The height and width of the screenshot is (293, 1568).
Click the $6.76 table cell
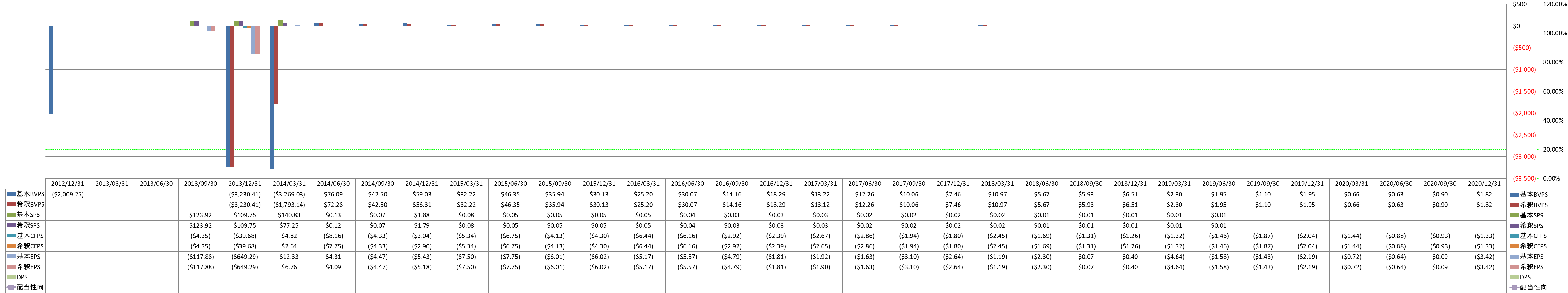289,267
